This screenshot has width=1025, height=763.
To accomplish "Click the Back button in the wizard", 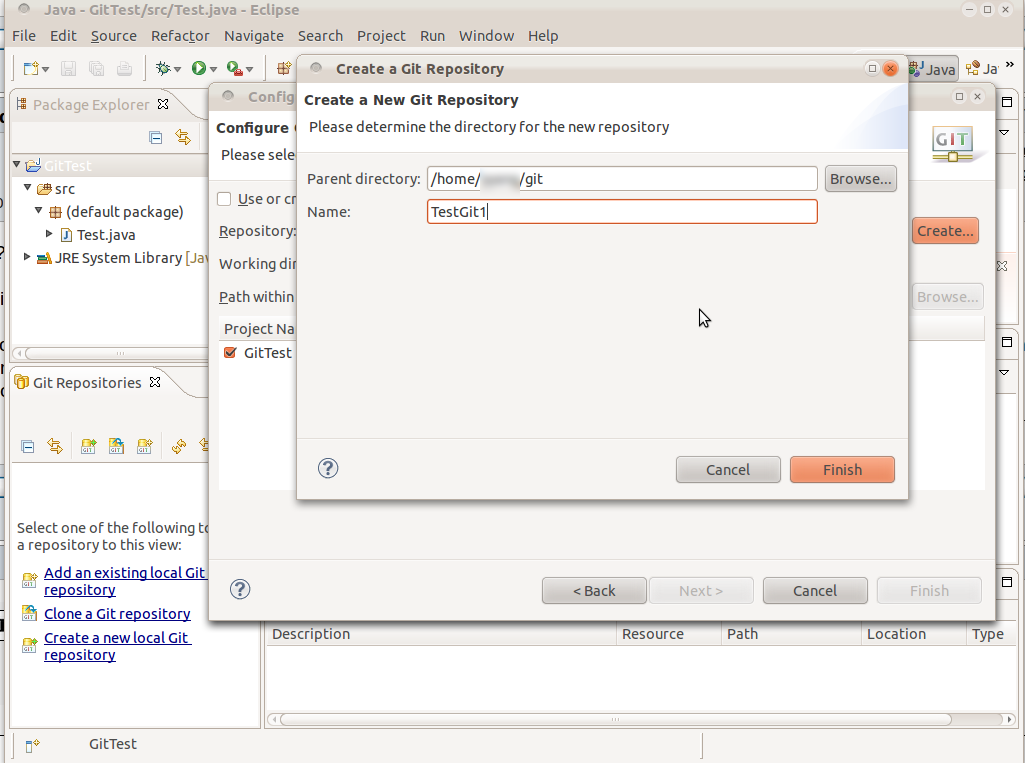I will [594, 590].
